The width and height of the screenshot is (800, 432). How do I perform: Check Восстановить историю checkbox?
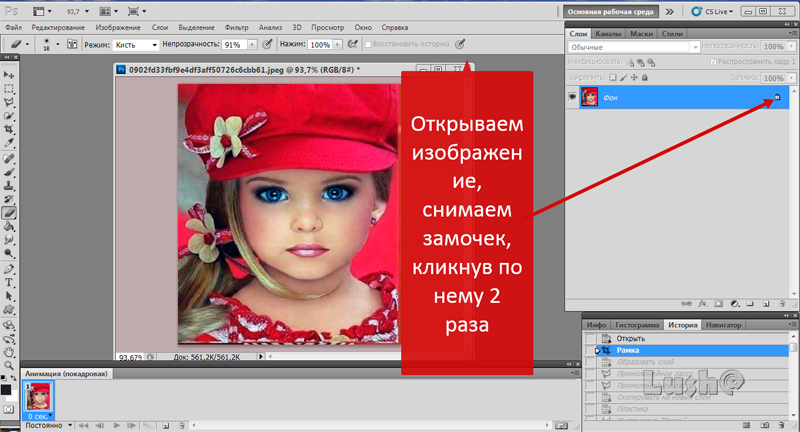368,44
